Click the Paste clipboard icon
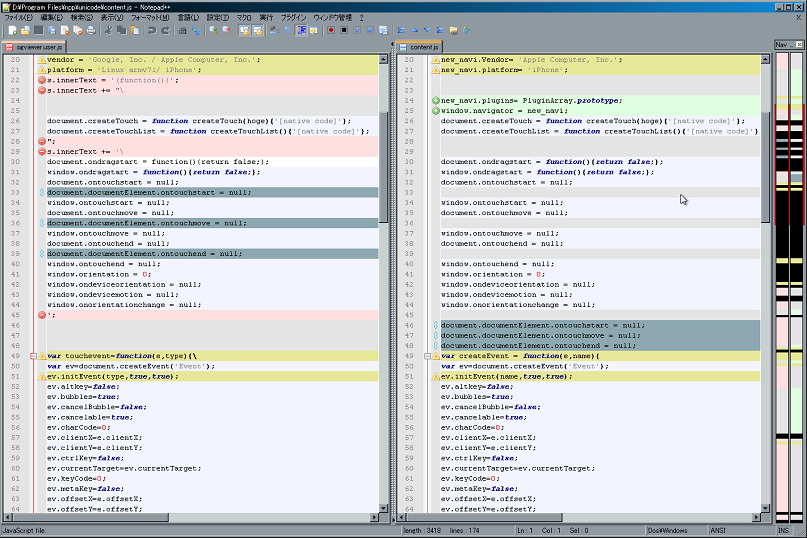This screenshot has height=538, width=807. click(x=134, y=30)
